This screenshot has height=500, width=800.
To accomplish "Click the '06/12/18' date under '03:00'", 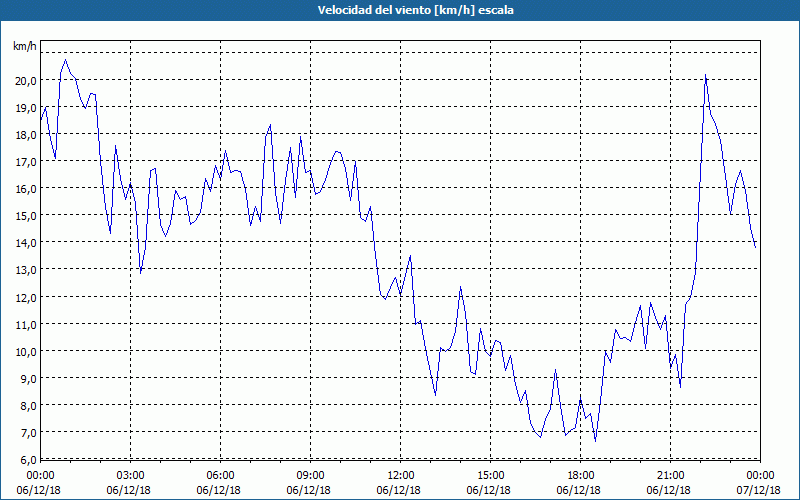I will [x=129, y=490].
